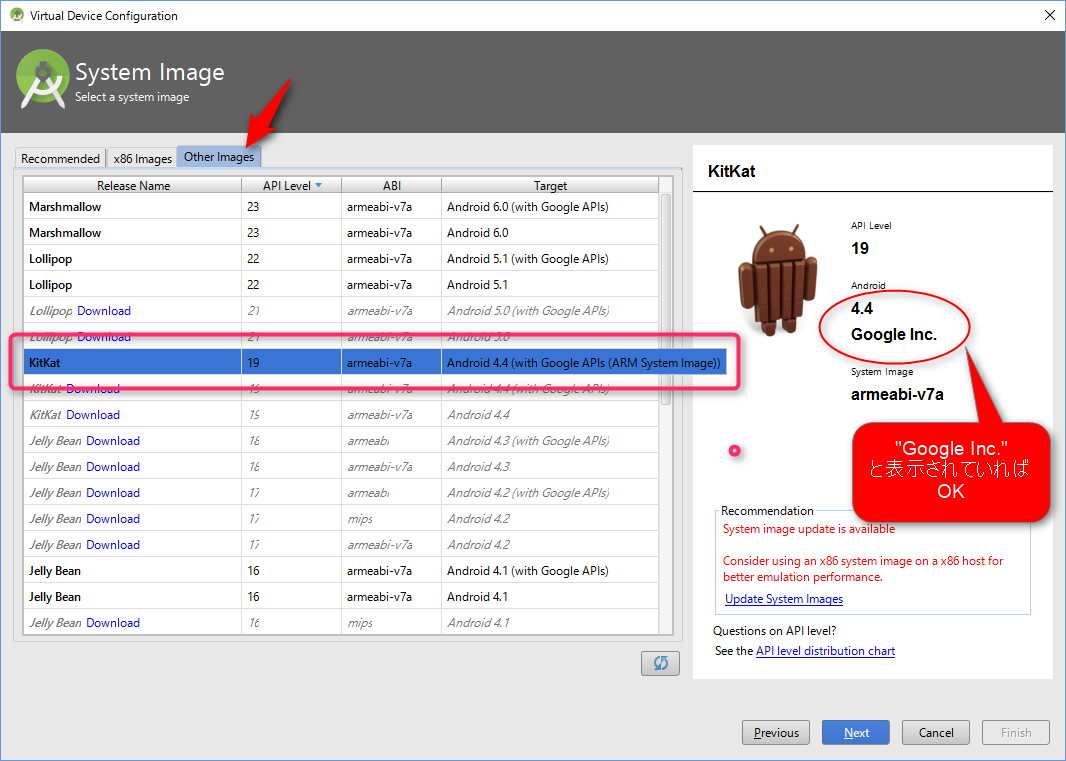
Task: Select the Jelly Bean plain Android 4.1 armeabi-v7a row
Action: pyautogui.click(x=341, y=596)
